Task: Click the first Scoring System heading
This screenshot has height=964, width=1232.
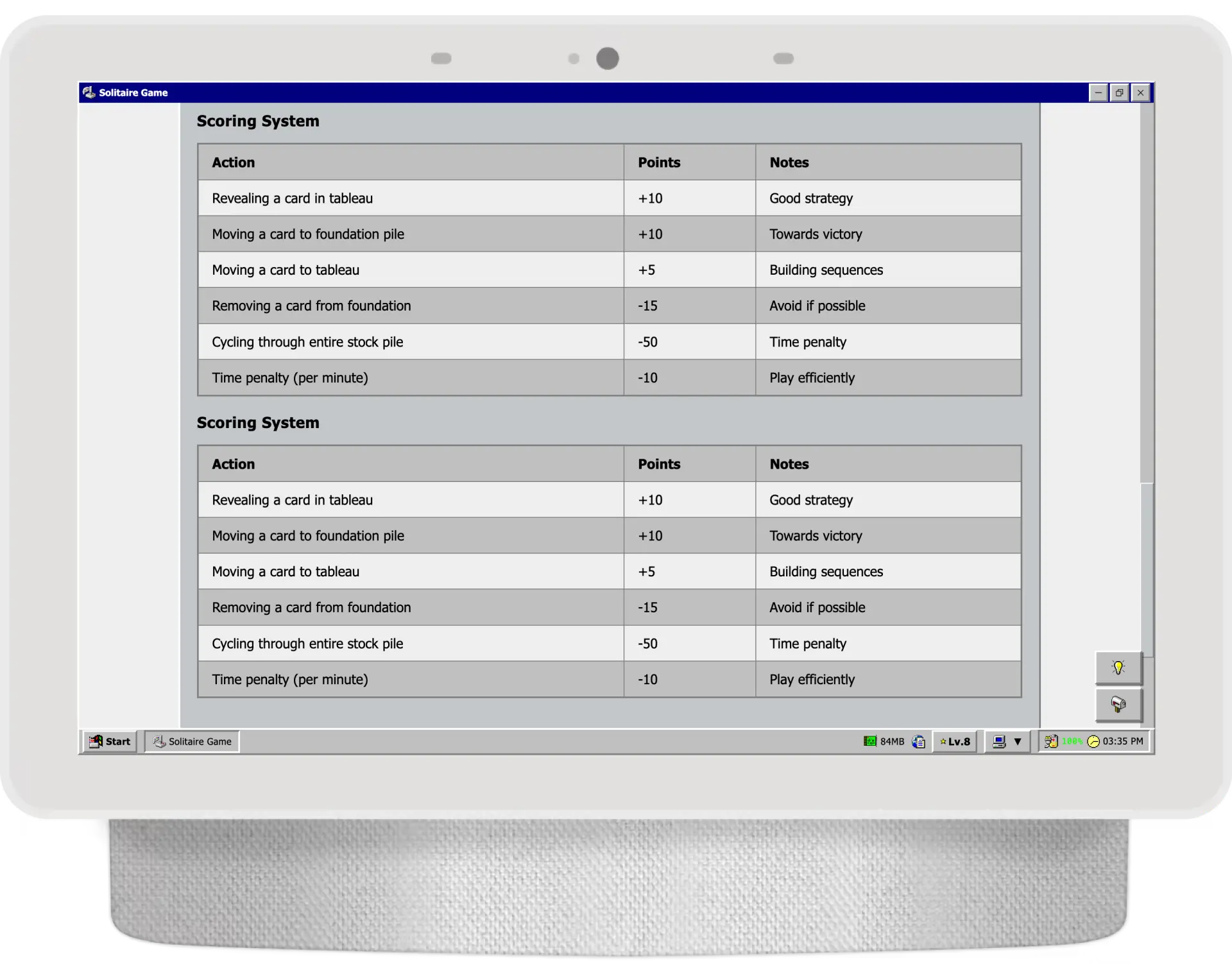Action: point(258,121)
